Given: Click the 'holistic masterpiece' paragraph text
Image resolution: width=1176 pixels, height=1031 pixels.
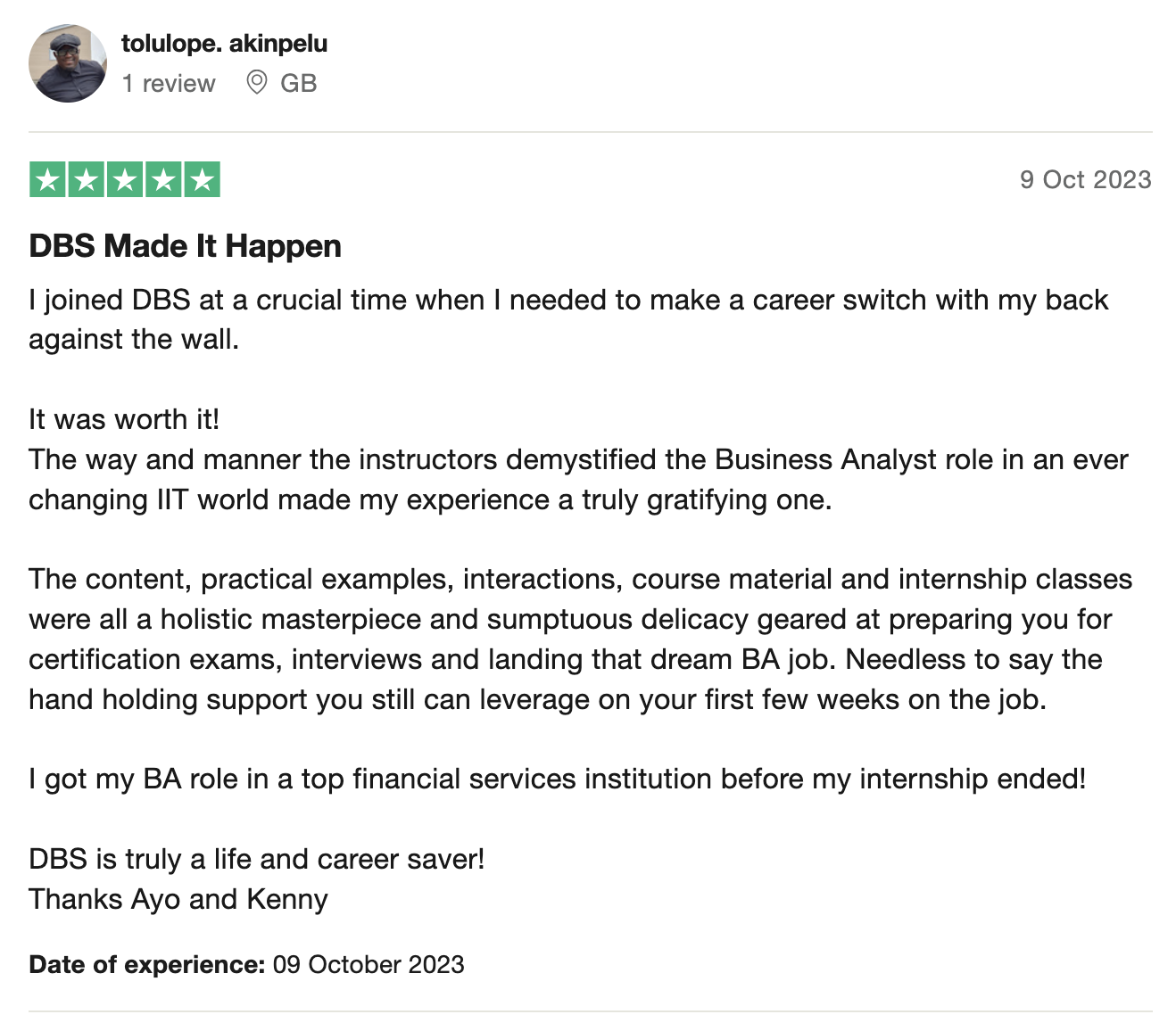Looking at the screenshot, I should click(x=580, y=639).
